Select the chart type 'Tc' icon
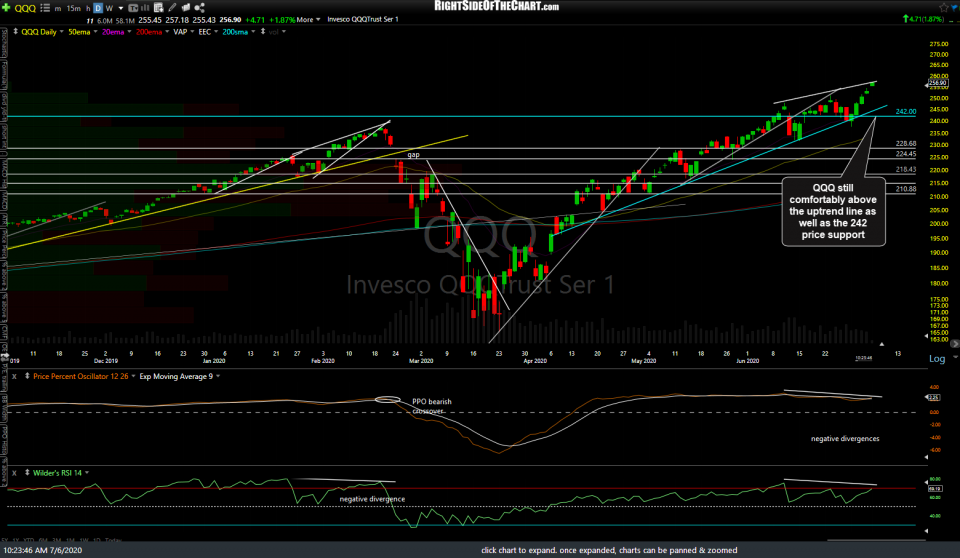This screenshot has width=960, height=558. tap(133, 8)
